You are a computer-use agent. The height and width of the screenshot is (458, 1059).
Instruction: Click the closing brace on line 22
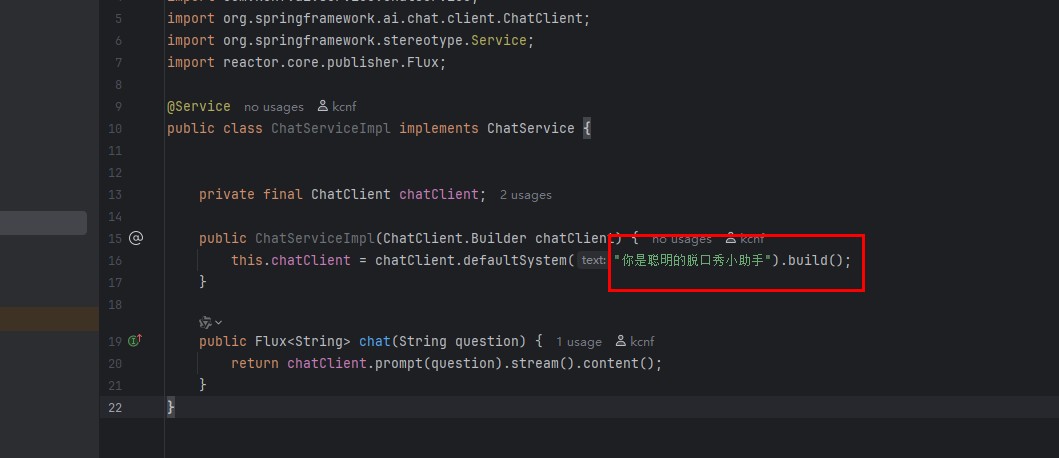pyautogui.click(x=171, y=407)
